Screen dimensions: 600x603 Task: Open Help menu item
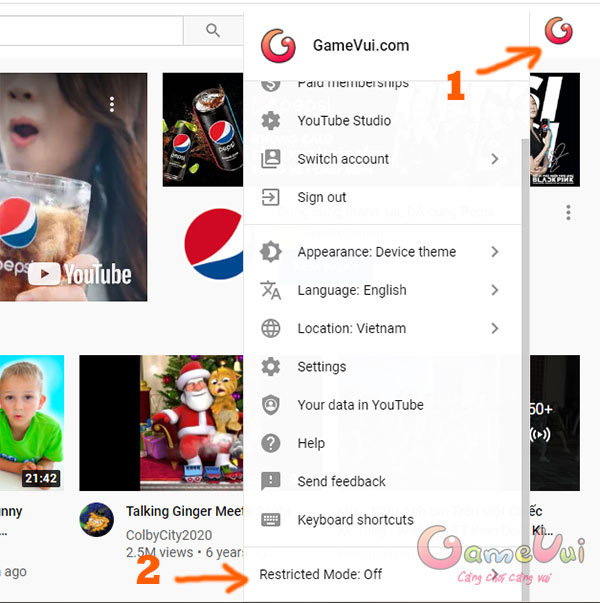coord(383,443)
